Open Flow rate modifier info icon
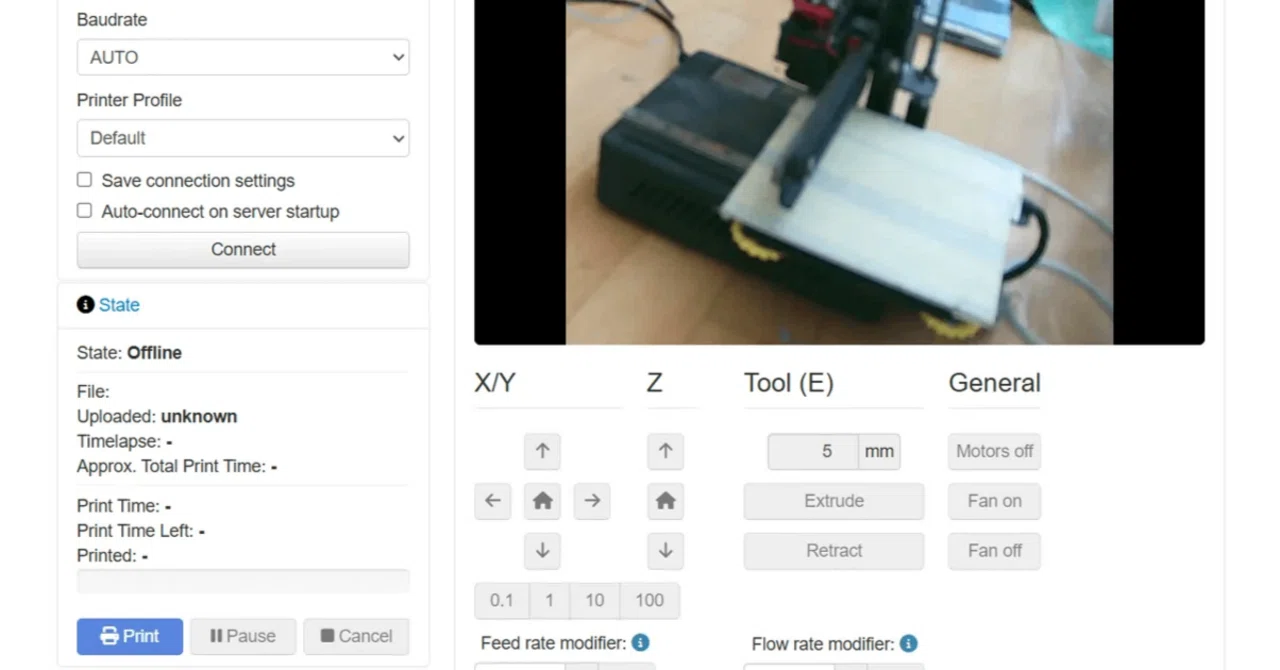Image resolution: width=1280 pixels, height=670 pixels. click(x=908, y=644)
